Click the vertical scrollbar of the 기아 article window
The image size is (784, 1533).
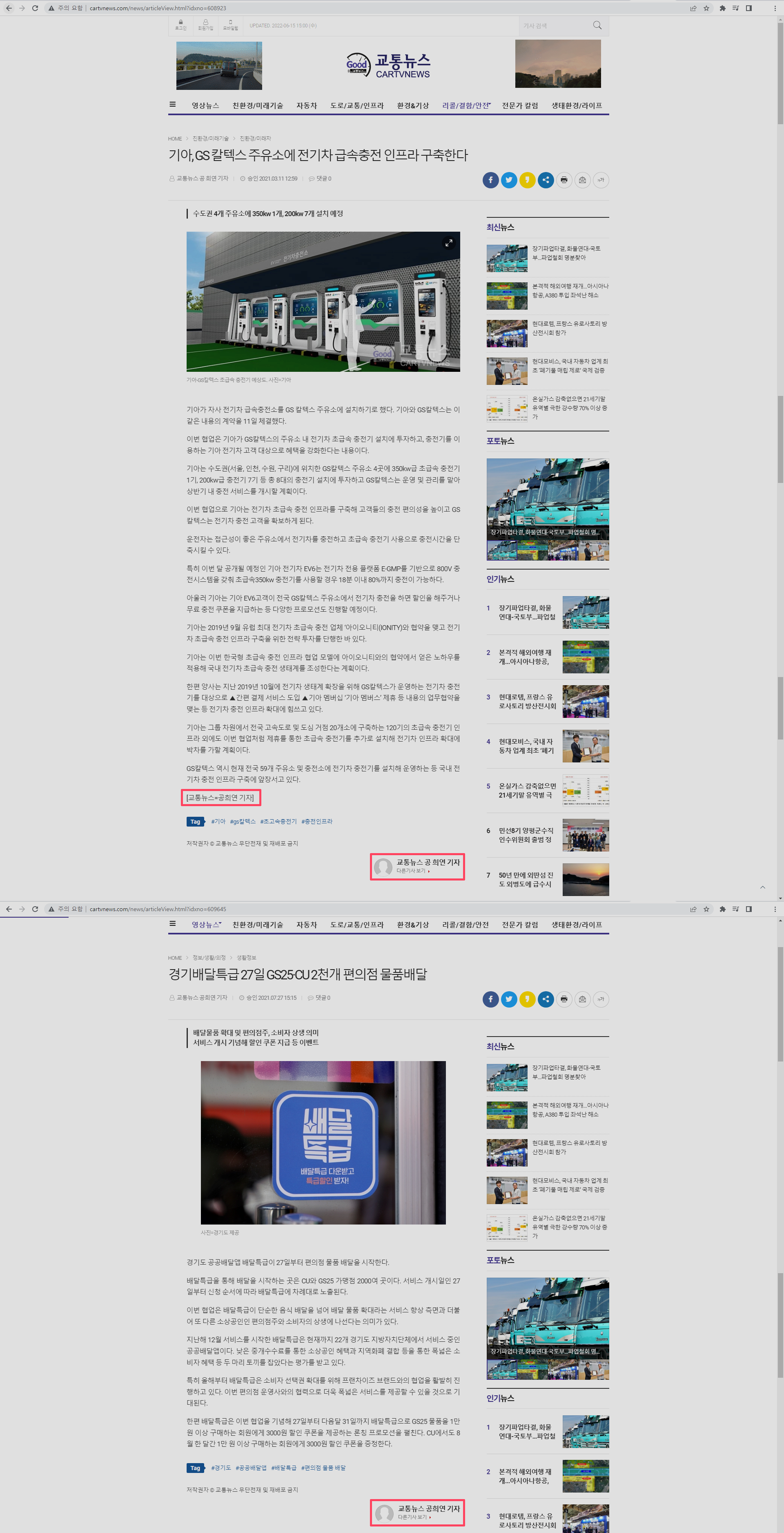click(780, 73)
